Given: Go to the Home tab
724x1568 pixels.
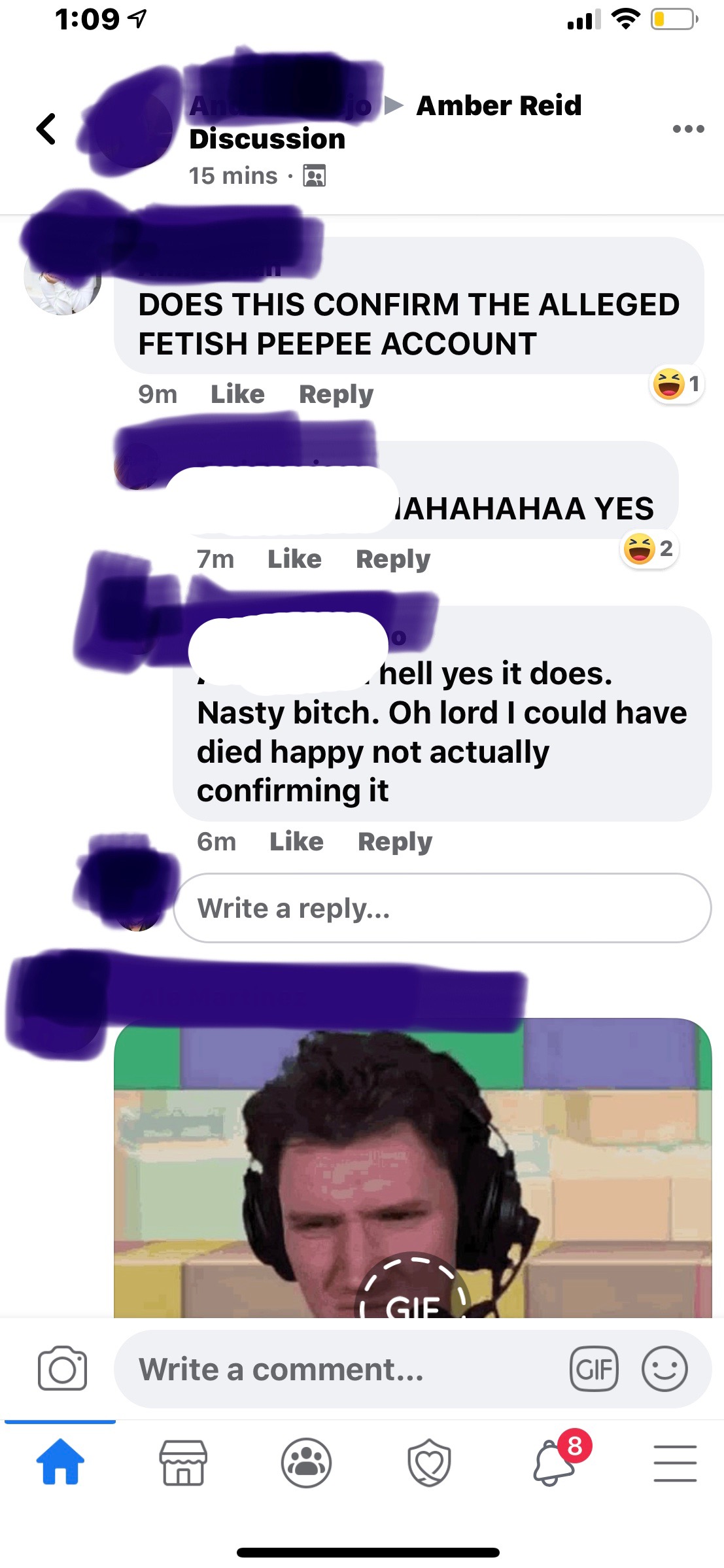Looking at the screenshot, I should click(60, 1462).
